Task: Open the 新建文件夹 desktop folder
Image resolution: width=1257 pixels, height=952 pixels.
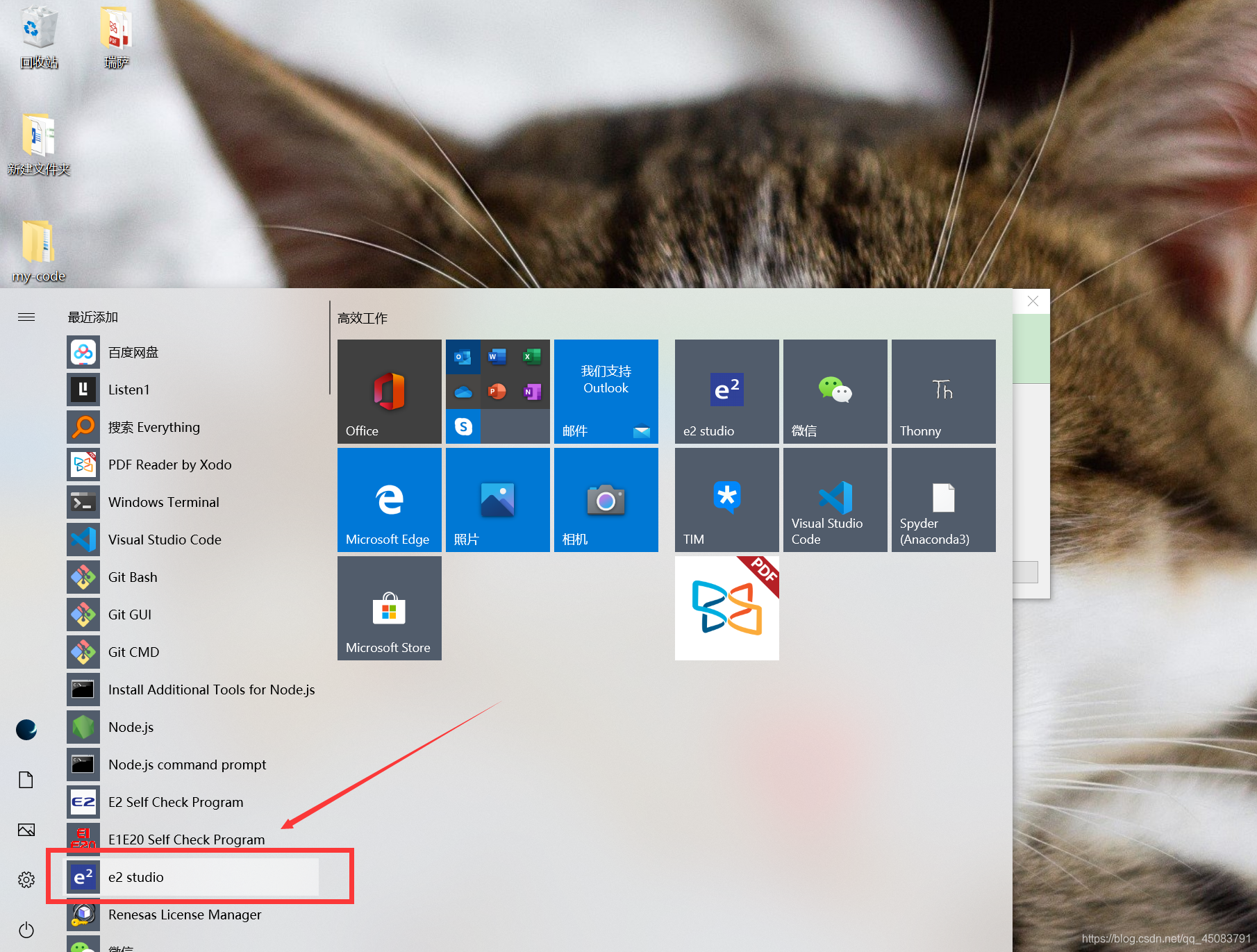Action: (x=39, y=144)
